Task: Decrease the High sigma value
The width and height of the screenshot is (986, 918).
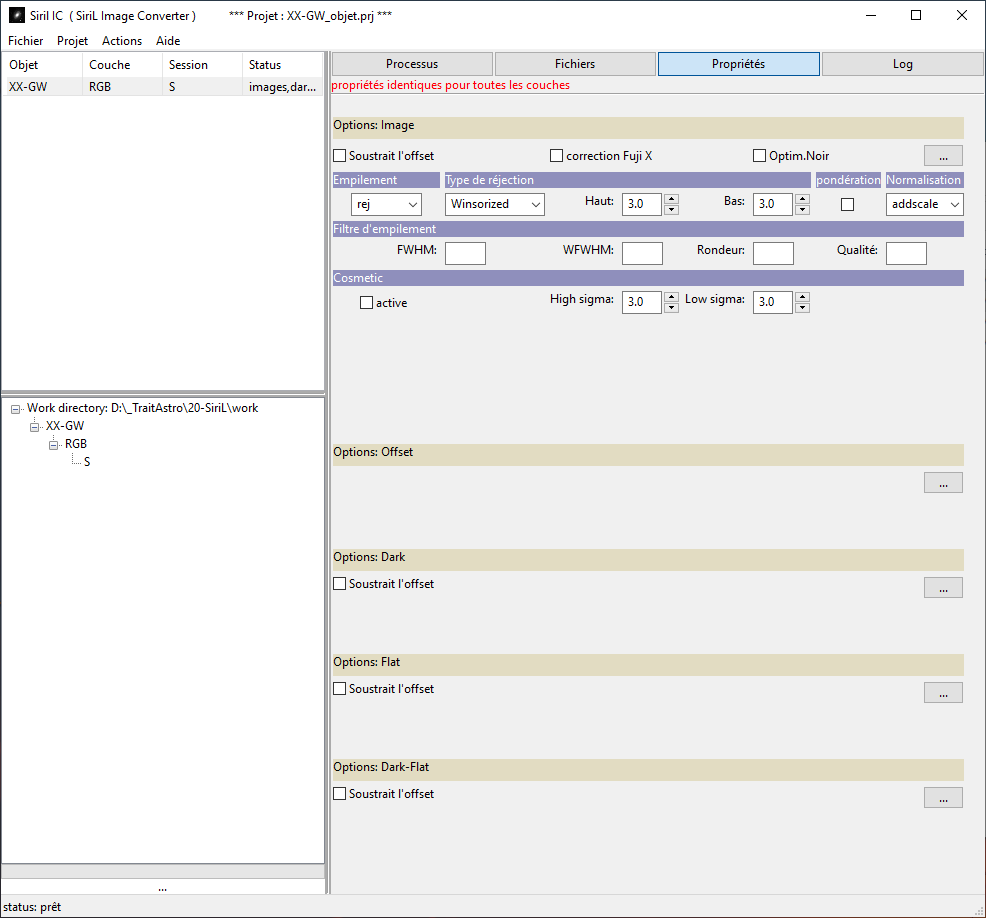Action: [672, 307]
